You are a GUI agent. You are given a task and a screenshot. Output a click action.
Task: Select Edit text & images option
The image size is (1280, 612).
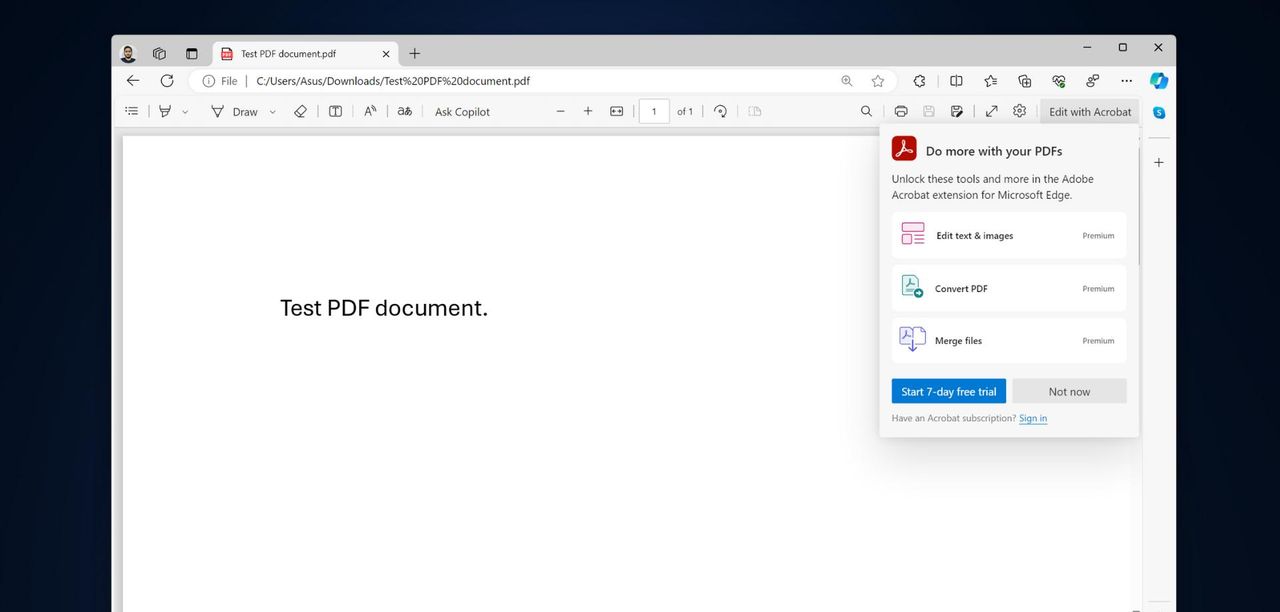1009,235
